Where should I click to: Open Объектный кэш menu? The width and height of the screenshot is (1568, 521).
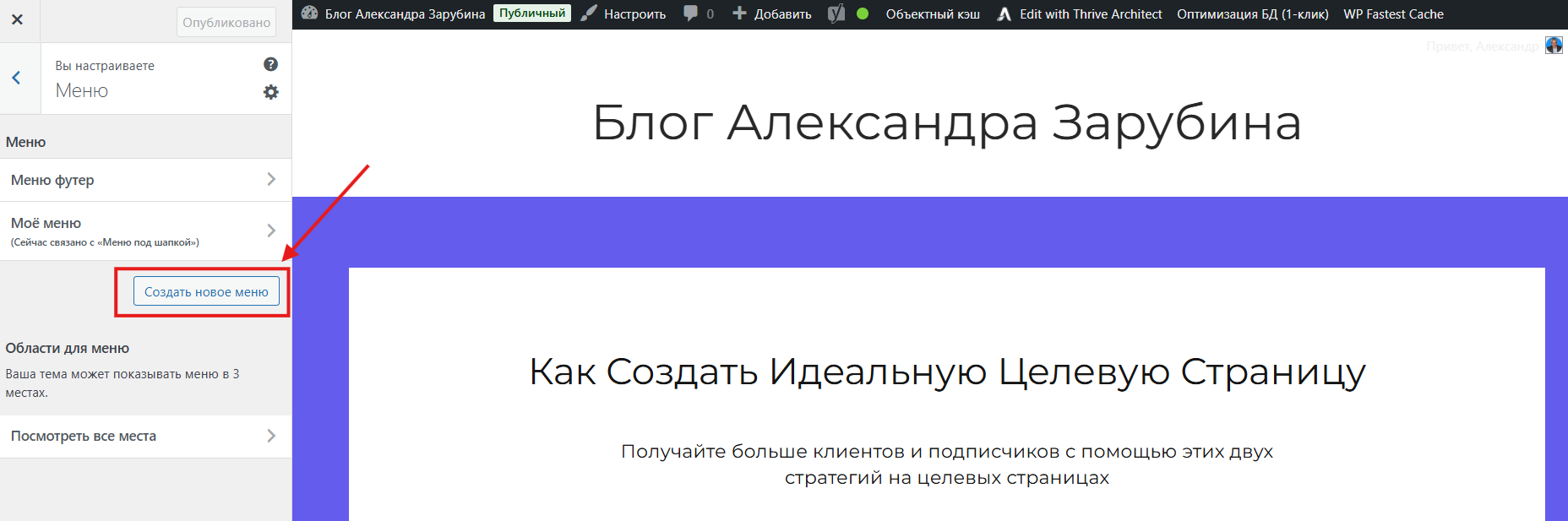pos(933,14)
